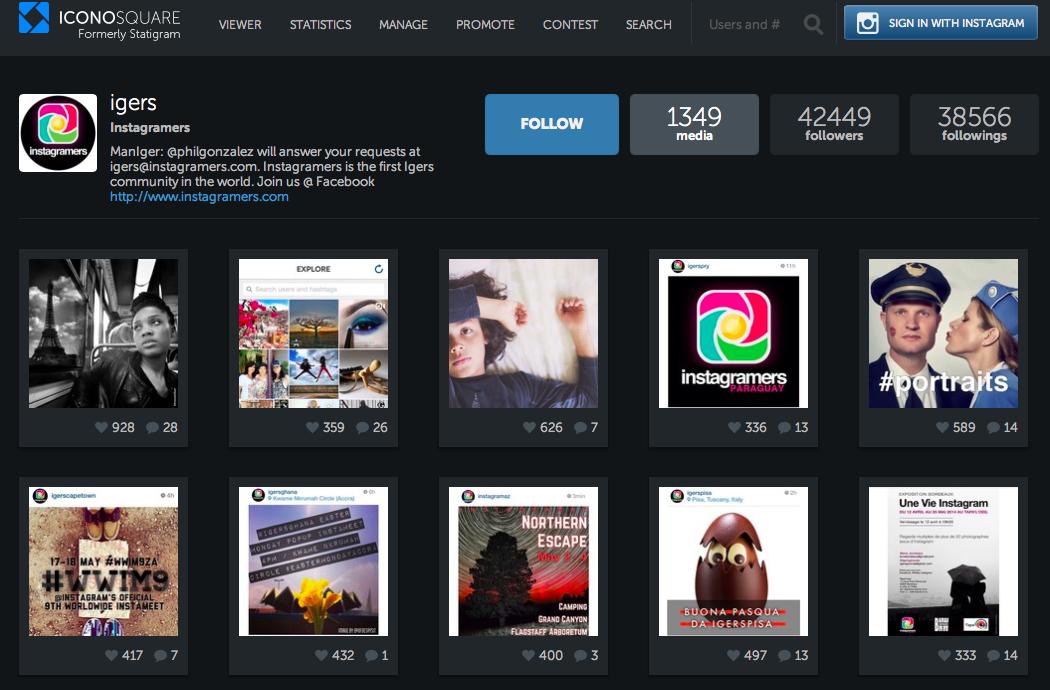Open the Statistics menu
Screen dimensions: 1050x690
tap(320, 25)
